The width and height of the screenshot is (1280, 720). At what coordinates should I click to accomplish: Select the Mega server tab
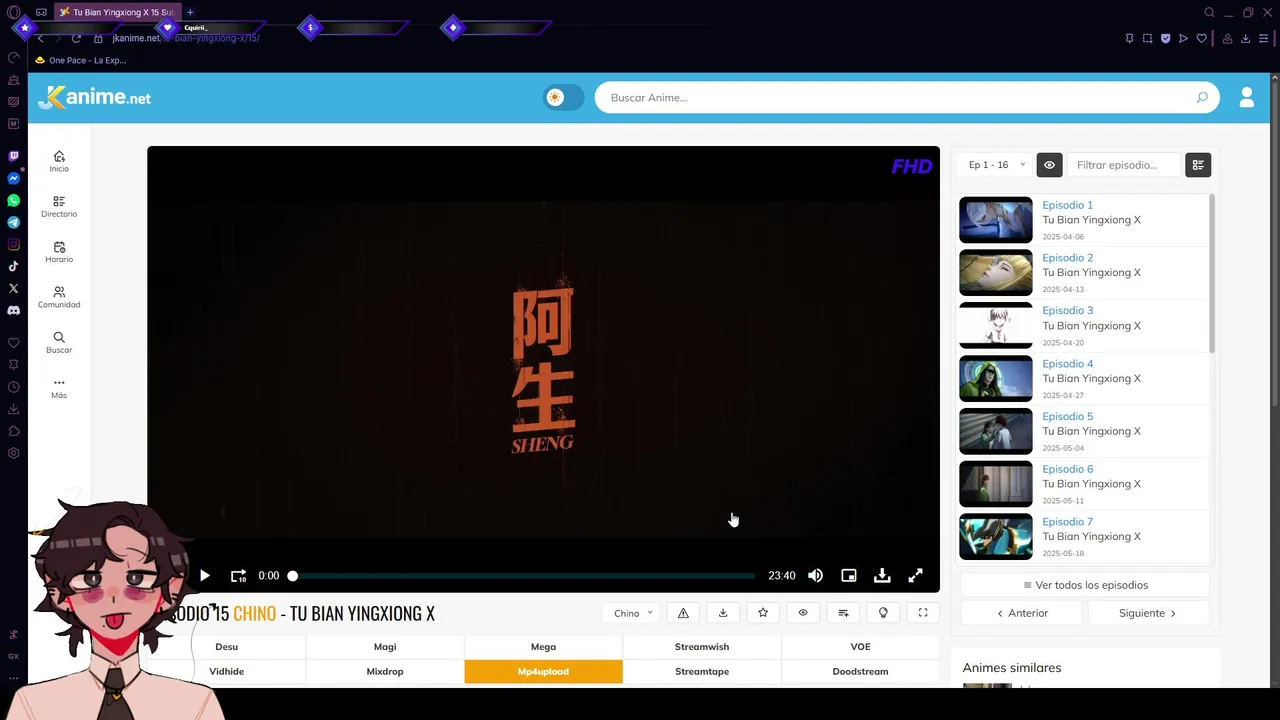(x=543, y=647)
